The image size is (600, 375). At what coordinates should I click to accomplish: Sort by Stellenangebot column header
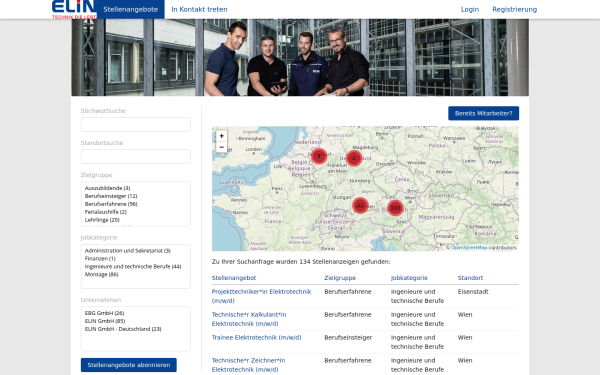pyautogui.click(x=234, y=278)
